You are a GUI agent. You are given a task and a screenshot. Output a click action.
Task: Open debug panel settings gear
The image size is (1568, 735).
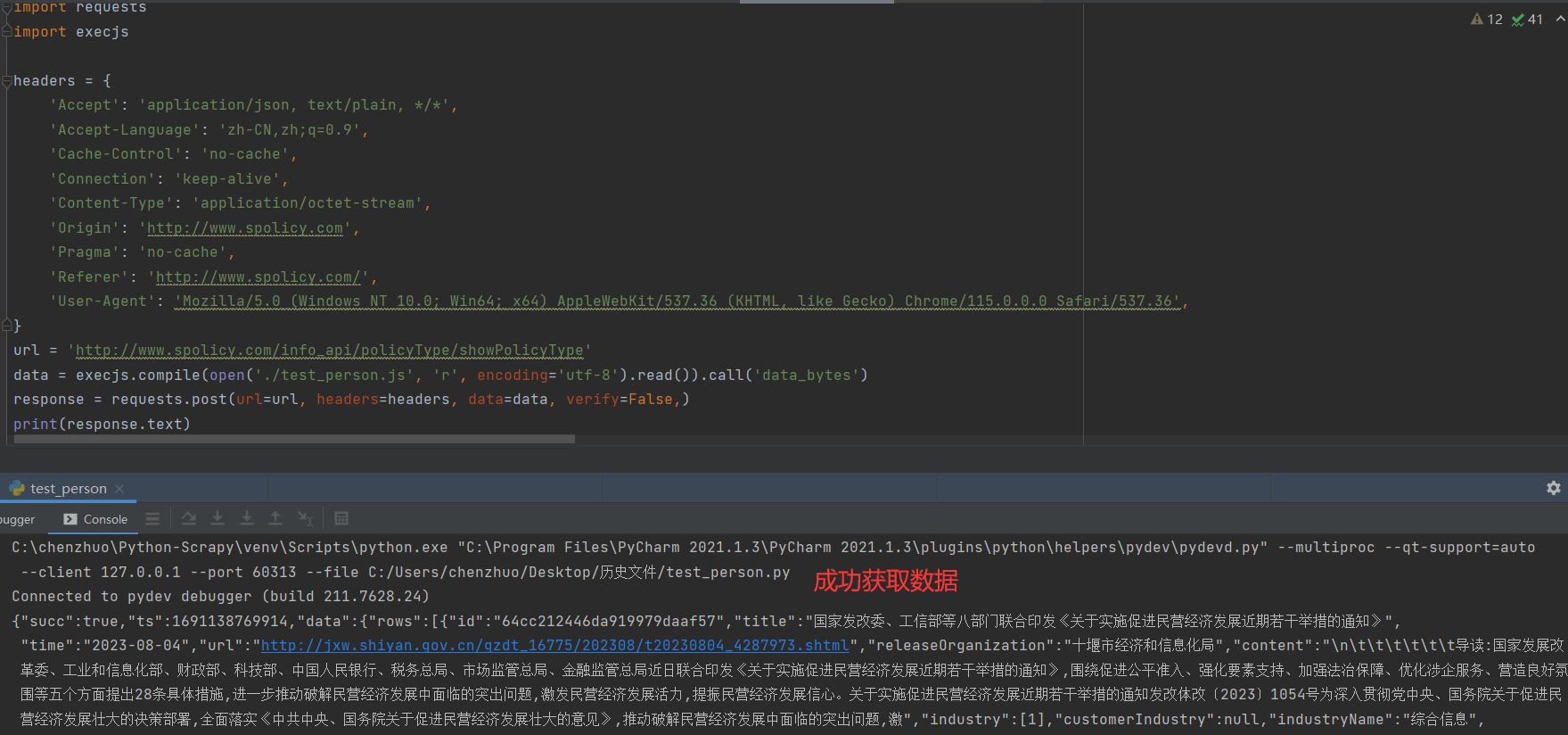(1553, 488)
